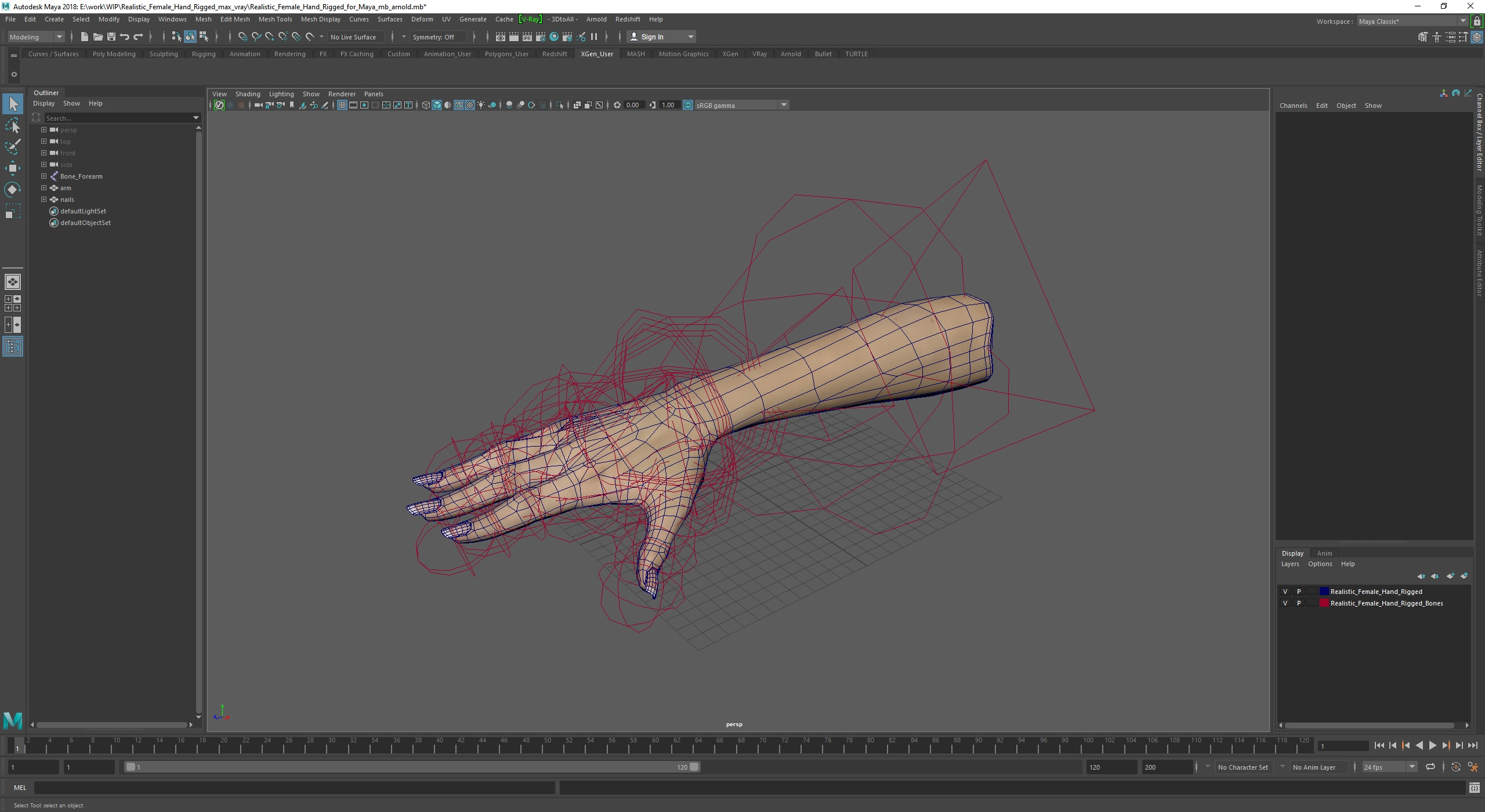Open the Symmetry: Off setting
This screenshot has width=1485, height=812.
coord(439,37)
